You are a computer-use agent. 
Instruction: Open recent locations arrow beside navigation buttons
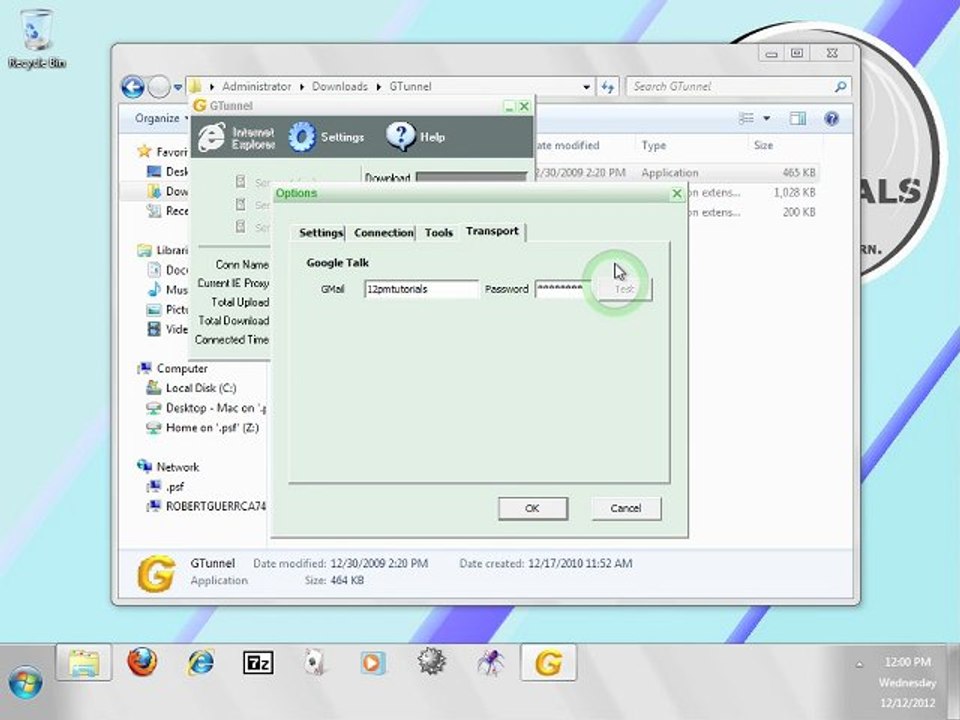[178, 88]
